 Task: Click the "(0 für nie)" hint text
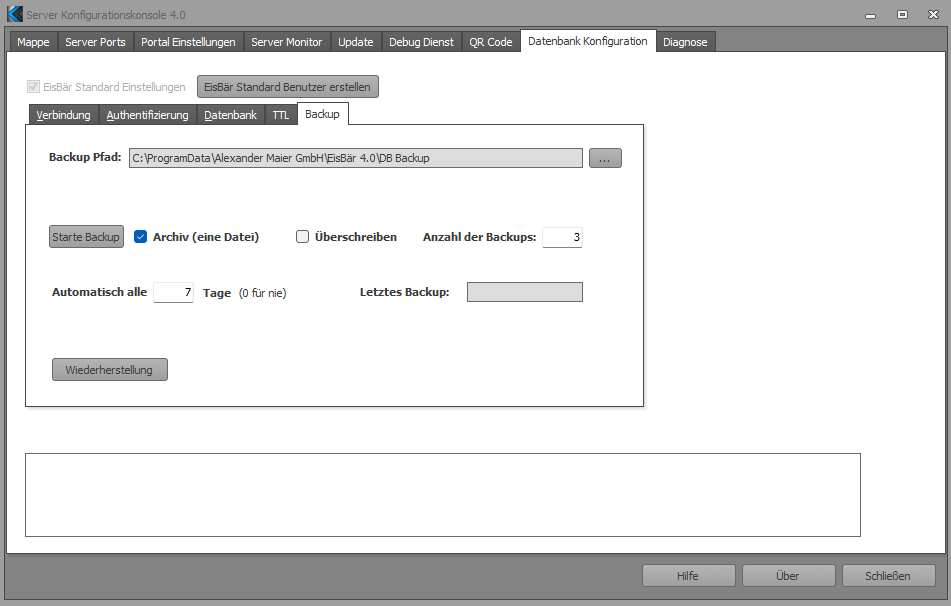263,293
